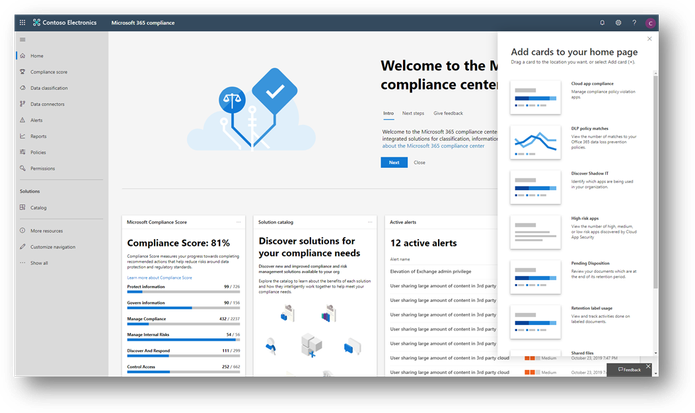Select the Discover Shadow IT card thumbnail
Image resolution: width=695 pixels, height=413 pixels.
pyautogui.click(x=535, y=187)
